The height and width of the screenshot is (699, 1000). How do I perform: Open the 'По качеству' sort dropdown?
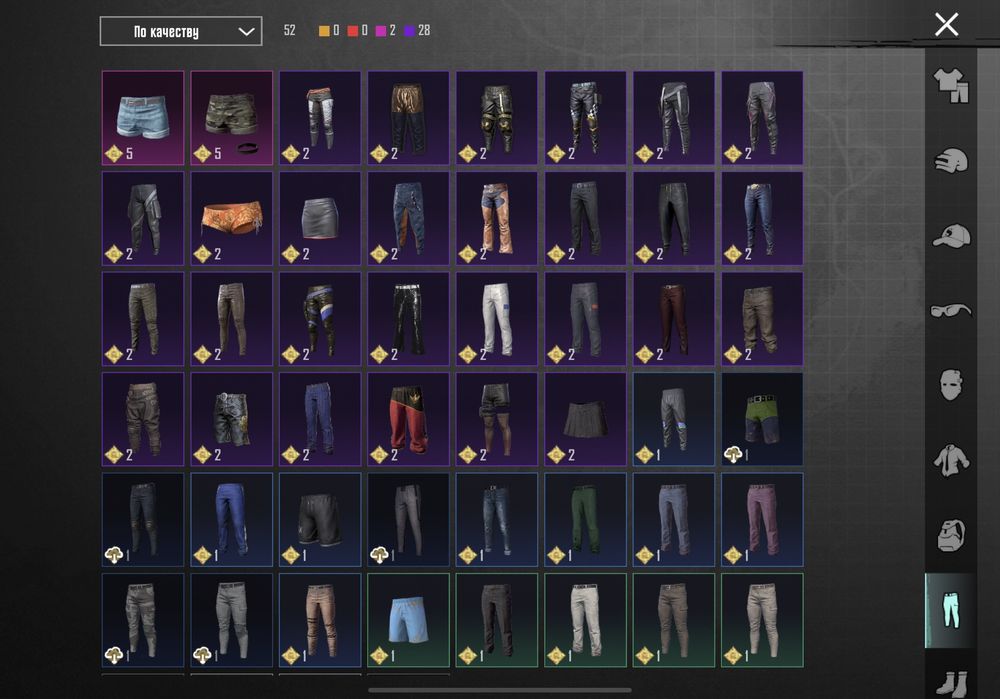pyautogui.click(x=180, y=31)
